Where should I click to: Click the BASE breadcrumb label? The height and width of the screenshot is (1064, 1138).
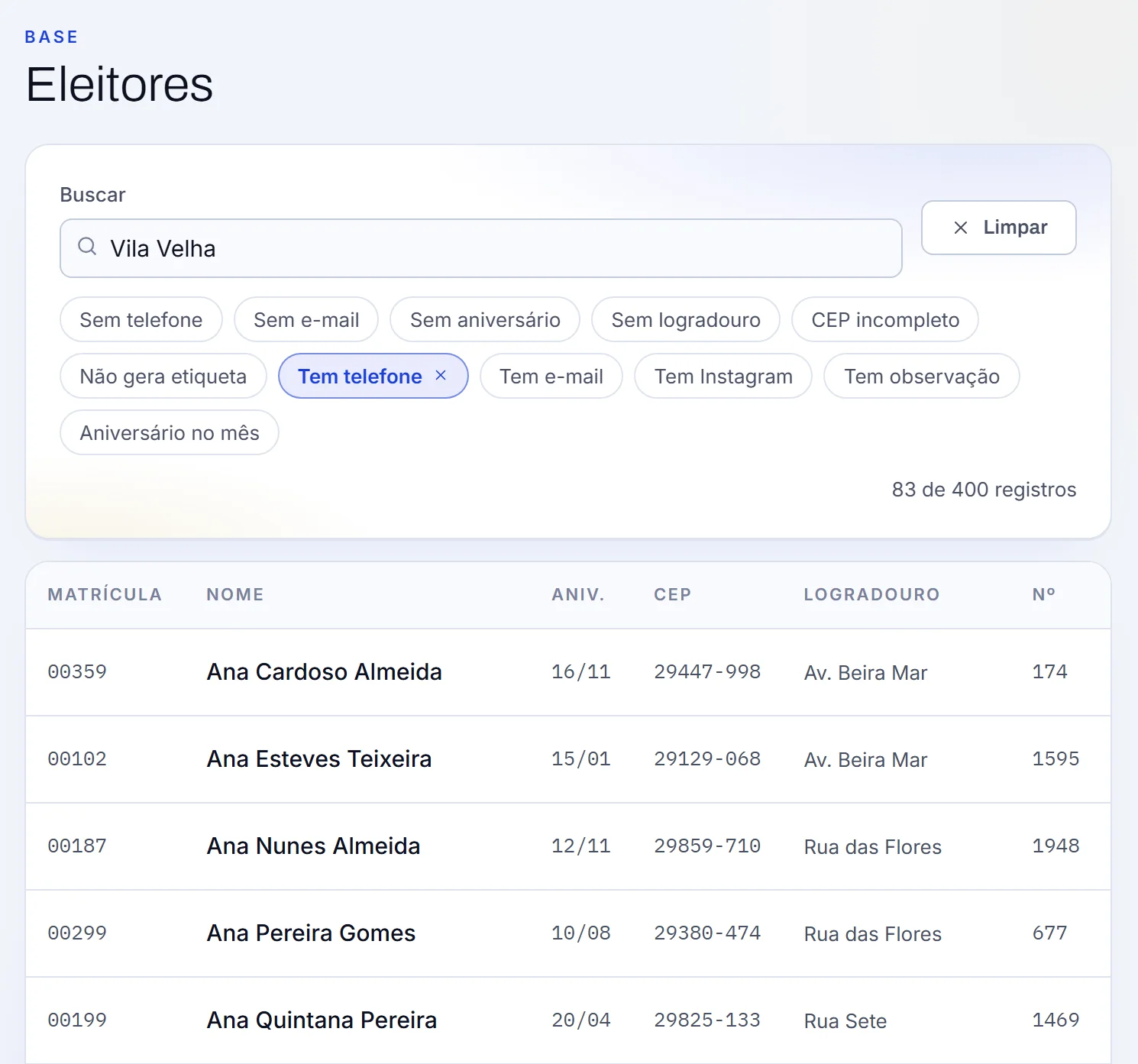[51, 37]
